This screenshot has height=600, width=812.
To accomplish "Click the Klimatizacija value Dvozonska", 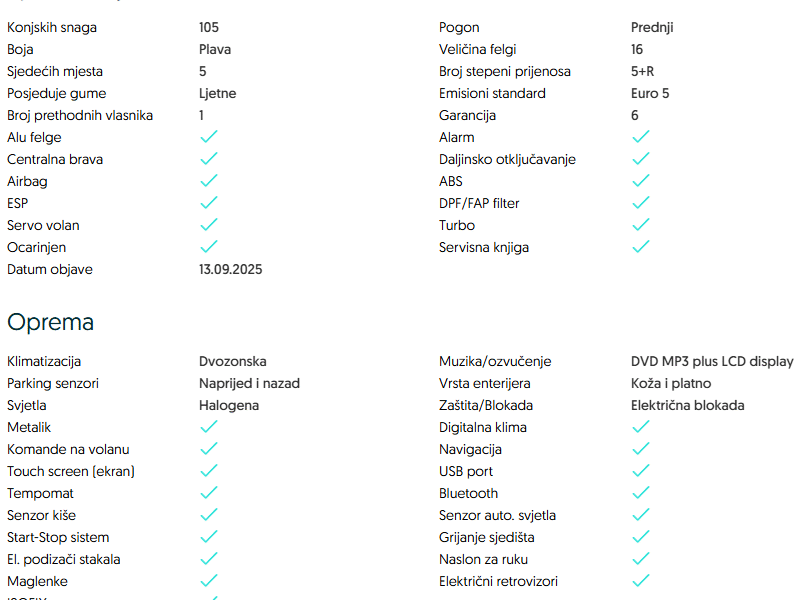I will 233,361.
